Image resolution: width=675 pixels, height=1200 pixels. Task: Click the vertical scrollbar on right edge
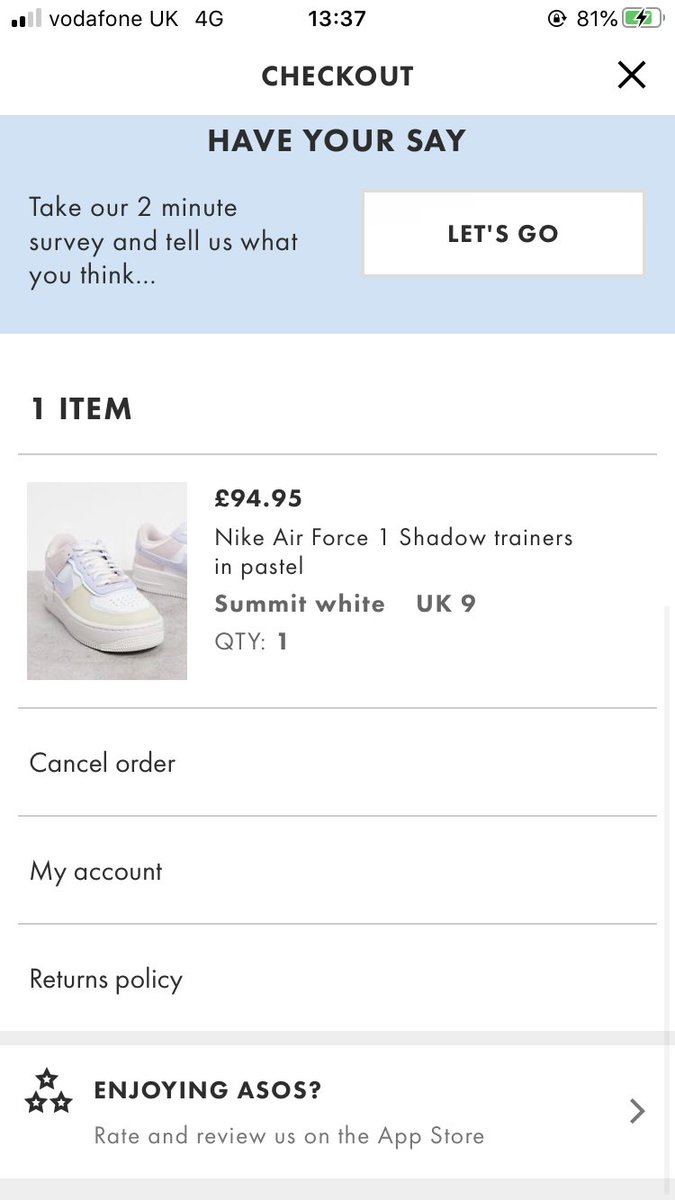tap(668, 850)
